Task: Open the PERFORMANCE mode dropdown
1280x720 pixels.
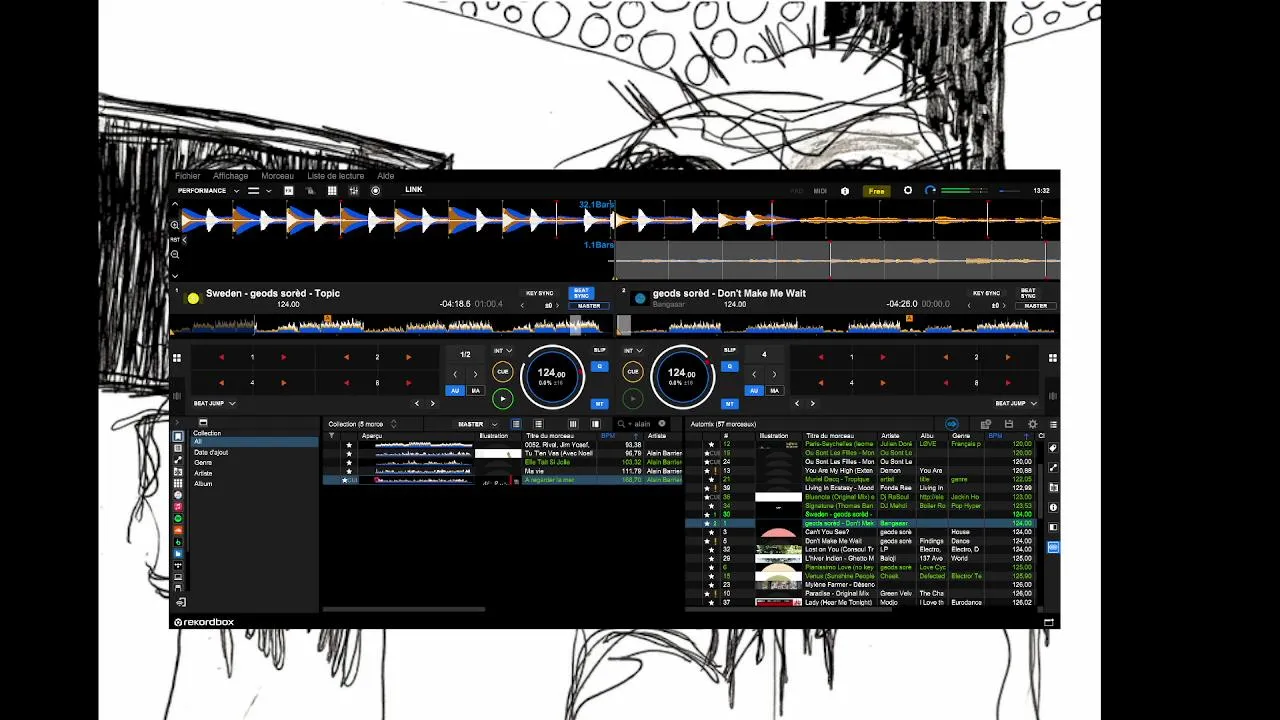Action: (208, 190)
